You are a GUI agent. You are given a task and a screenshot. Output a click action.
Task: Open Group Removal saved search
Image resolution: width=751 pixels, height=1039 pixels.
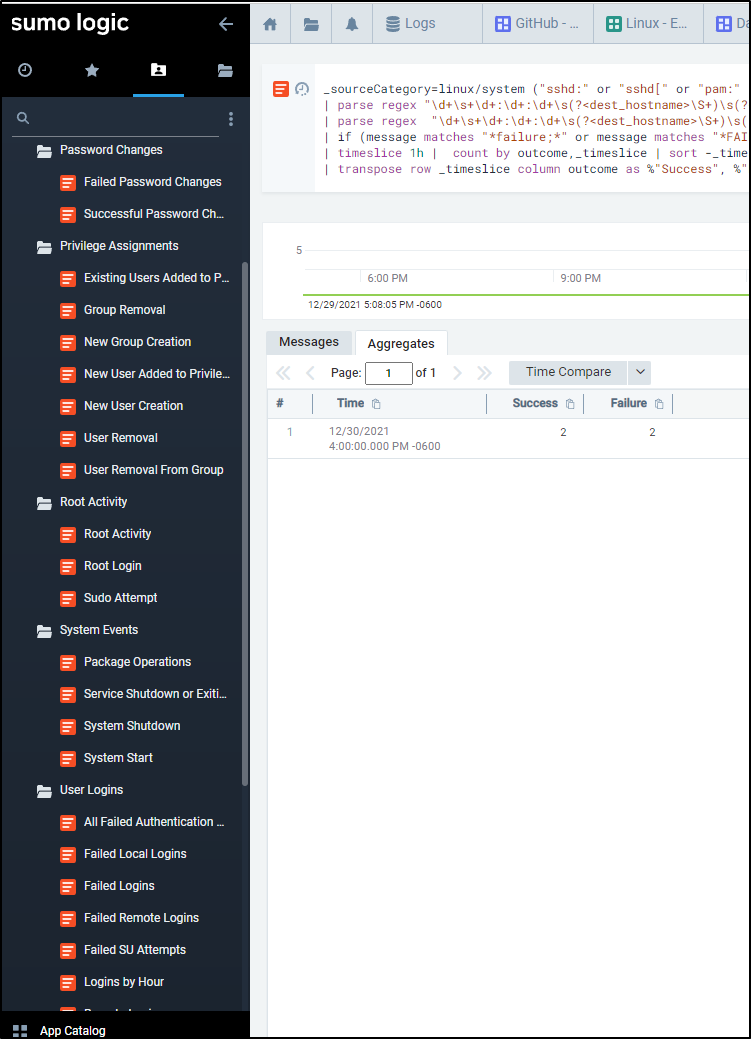tap(125, 309)
